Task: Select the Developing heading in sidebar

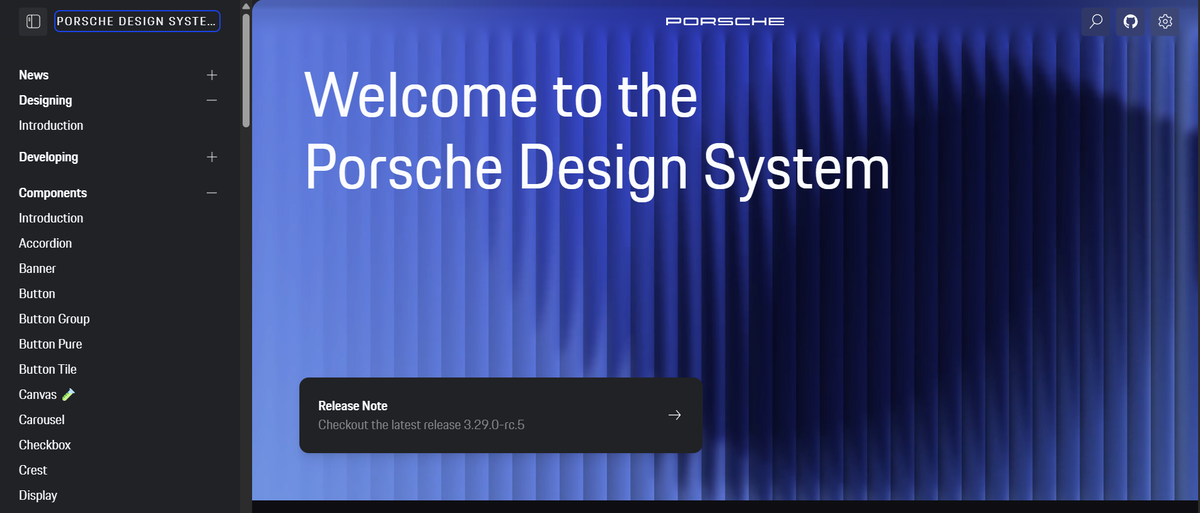Action: tap(48, 157)
